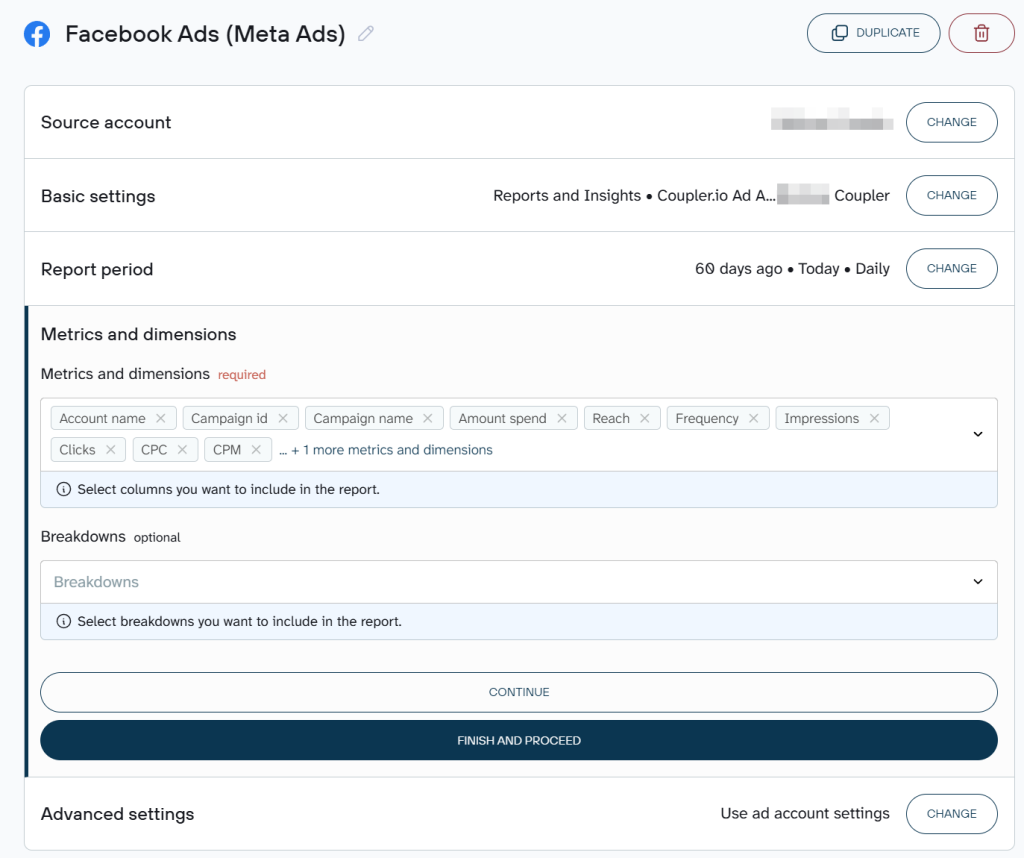Change the Report period
The width and height of the screenshot is (1024, 858).
952,268
